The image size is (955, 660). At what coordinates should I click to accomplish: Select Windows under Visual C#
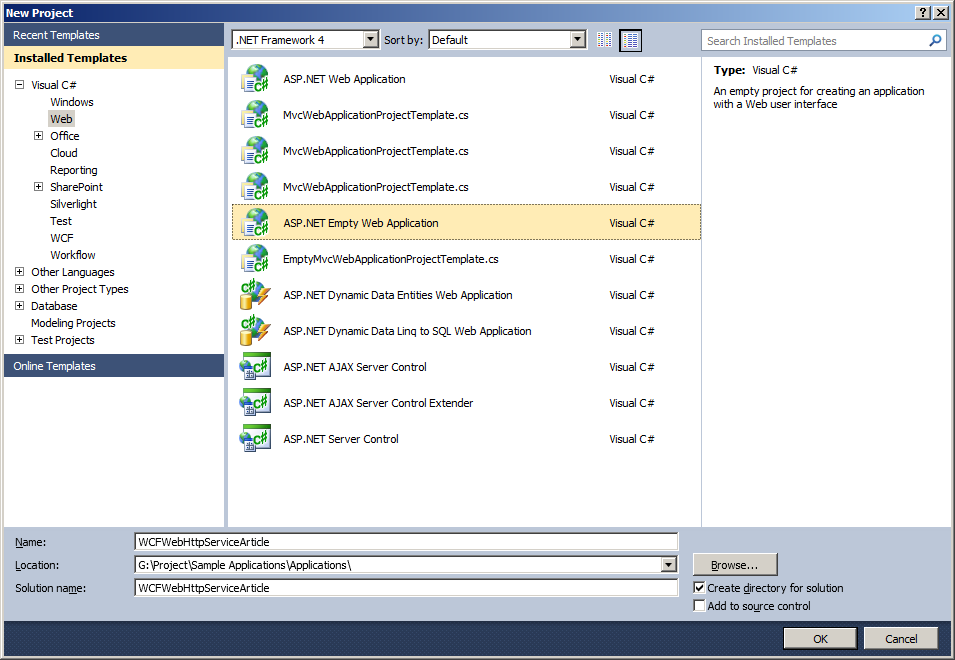tap(72, 102)
